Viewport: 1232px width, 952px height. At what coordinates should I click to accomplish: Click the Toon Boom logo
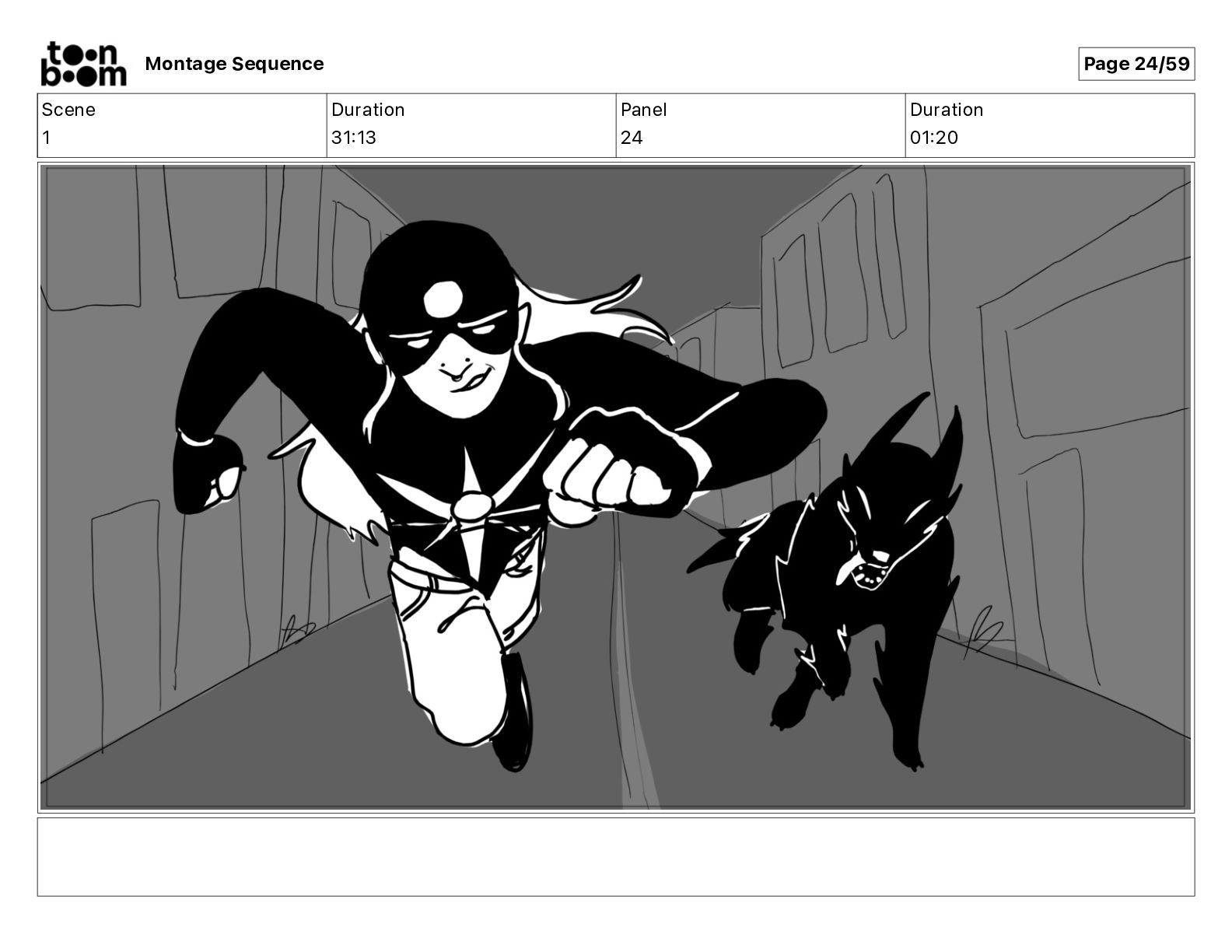coord(83,64)
